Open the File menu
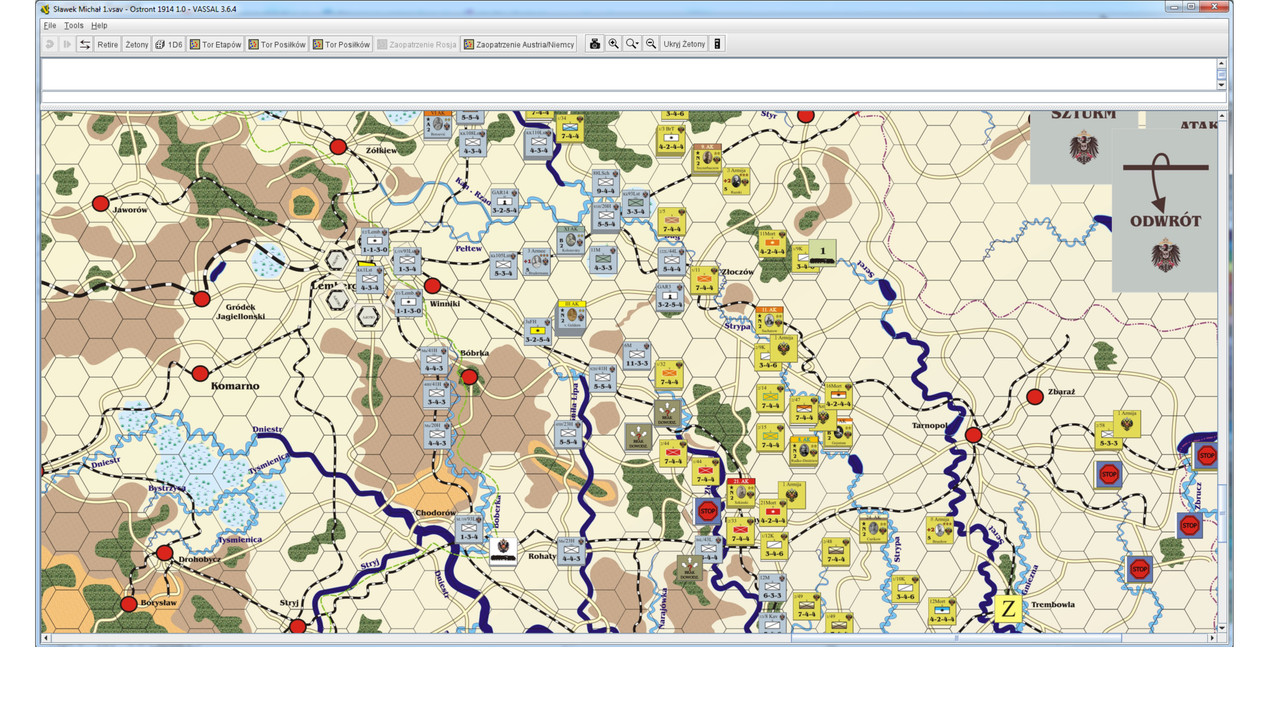Screen dimensions: 1280x720 coord(50,25)
